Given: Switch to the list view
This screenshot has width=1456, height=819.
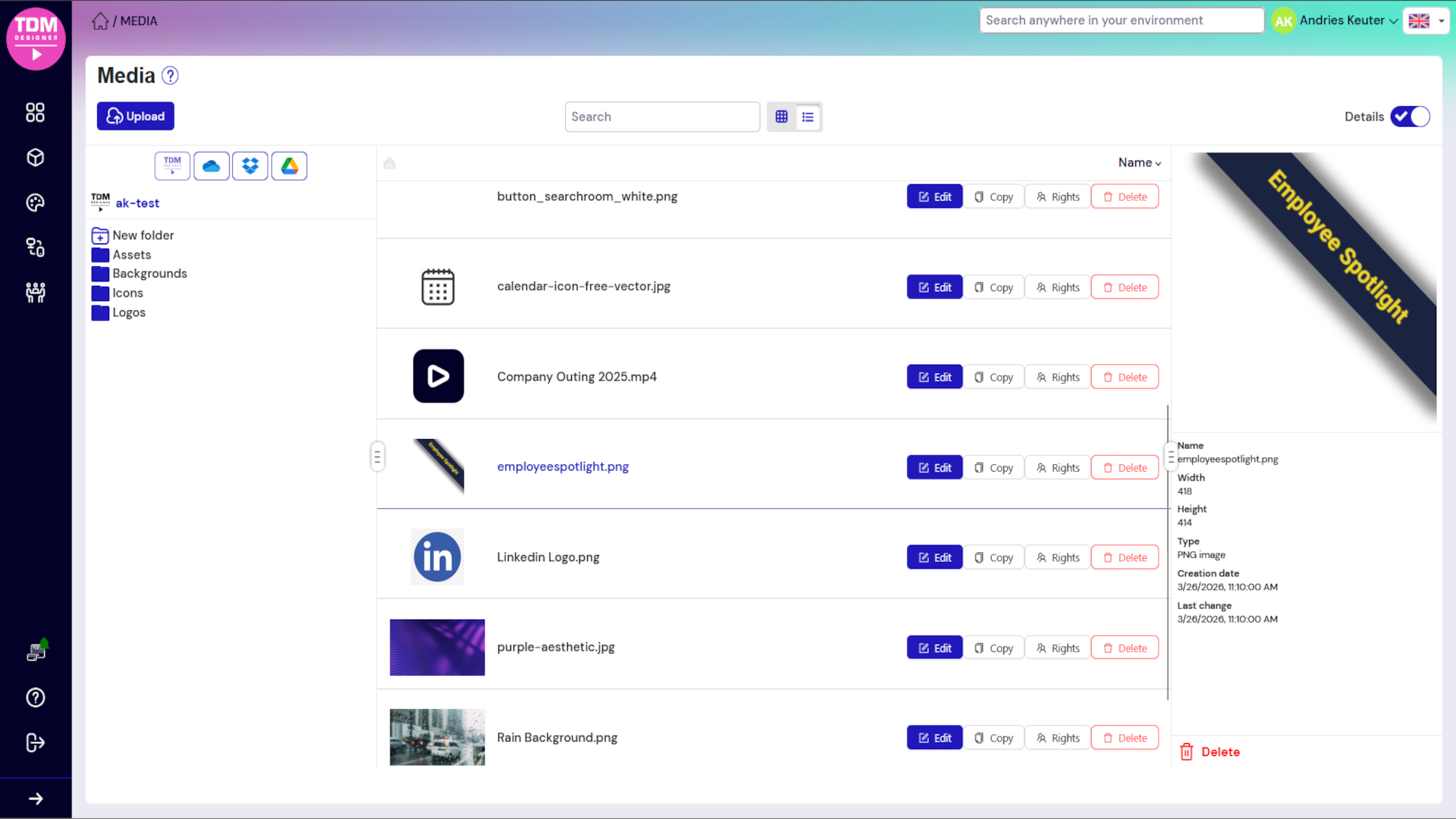Looking at the screenshot, I should (x=808, y=117).
